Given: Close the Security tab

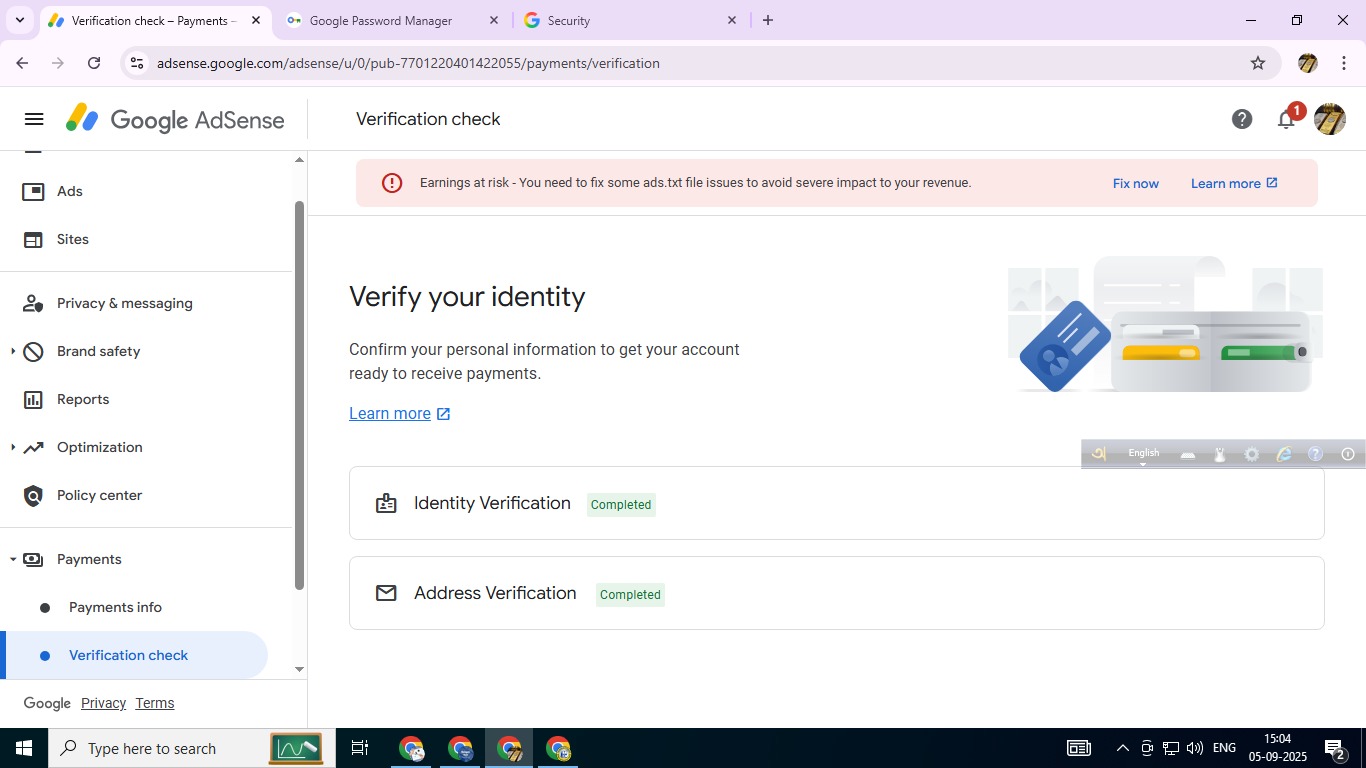Looking at the screenshot, I should [x=732, y=20].
